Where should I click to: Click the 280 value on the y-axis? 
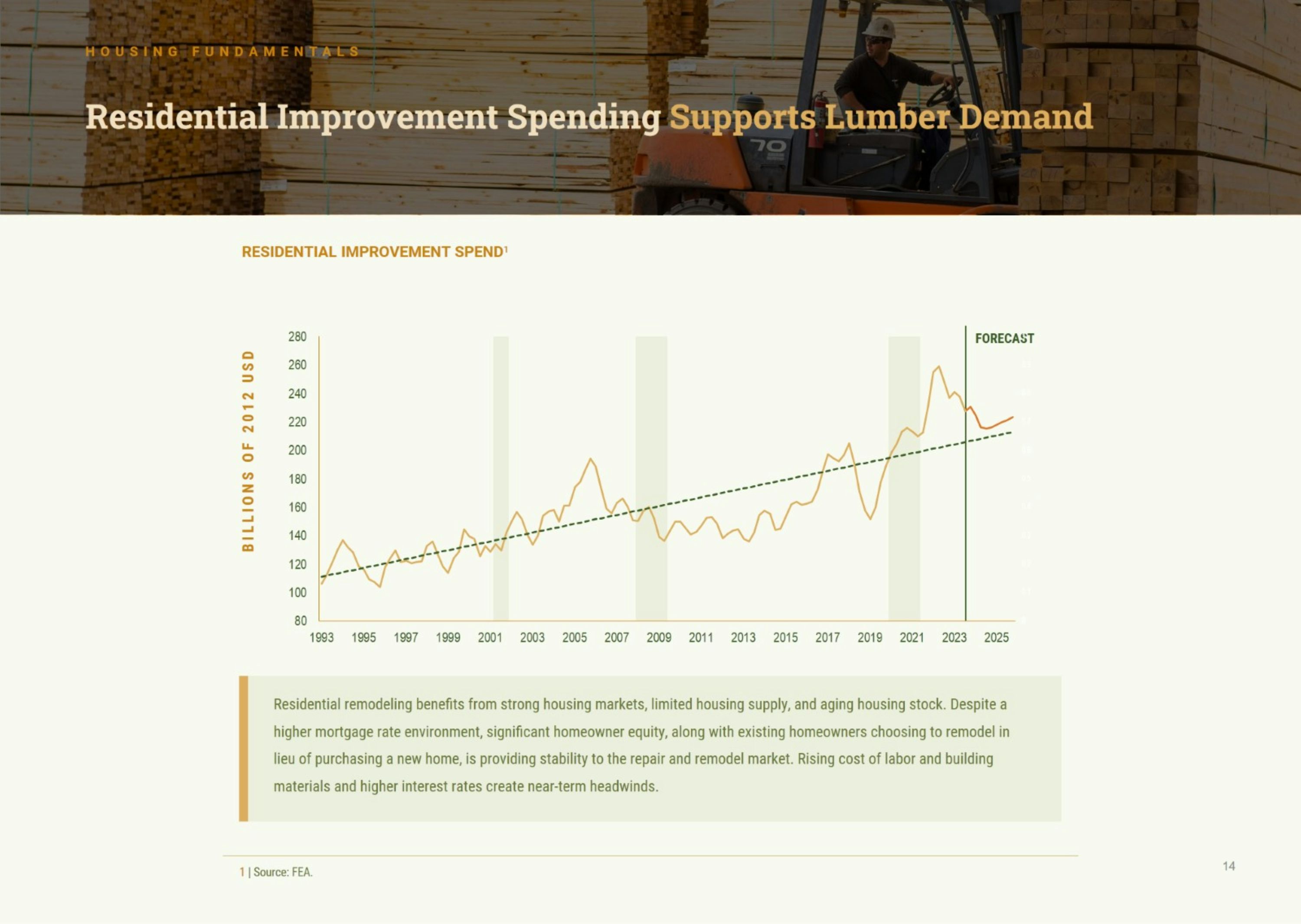297,337
